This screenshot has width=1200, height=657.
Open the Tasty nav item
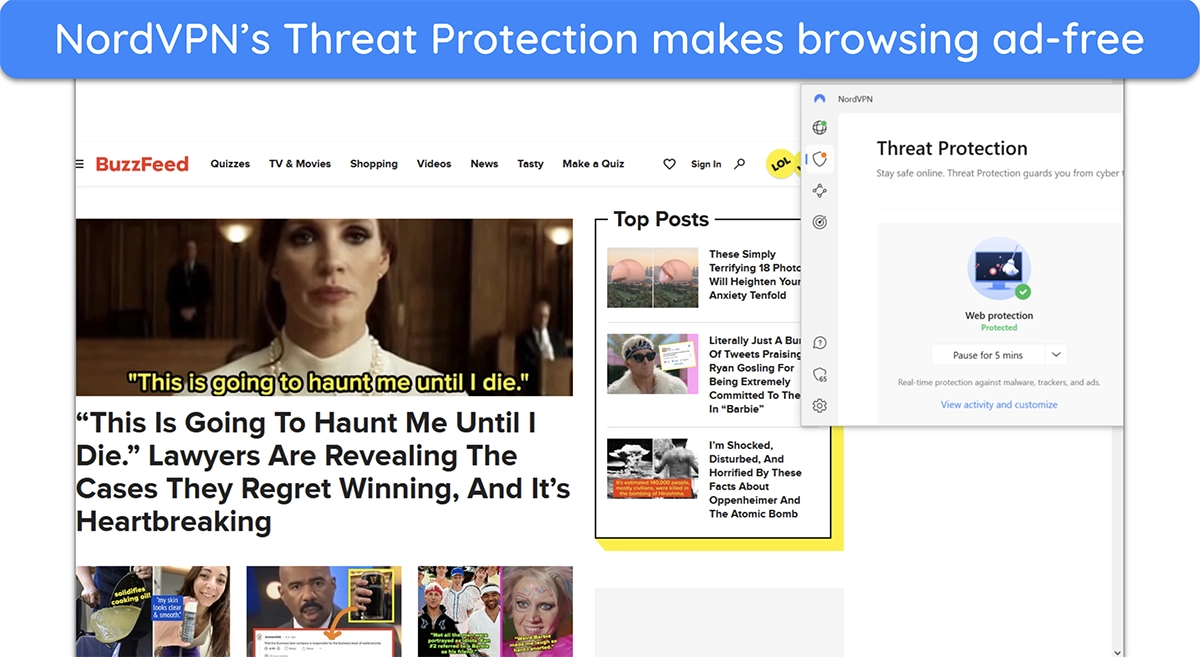click(530, 164)
